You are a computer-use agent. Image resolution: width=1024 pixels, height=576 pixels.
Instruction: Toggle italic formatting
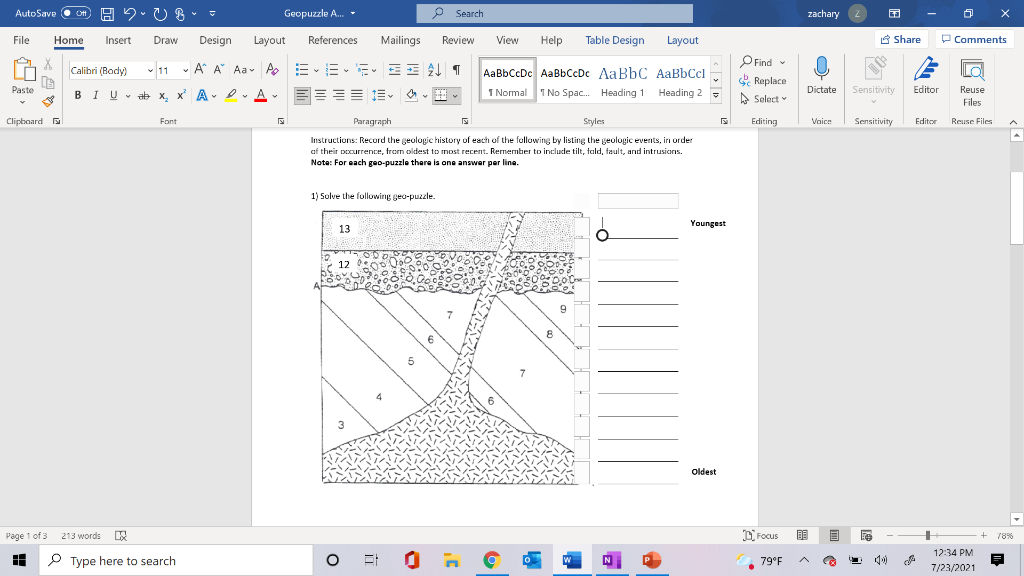click(95, 95)
